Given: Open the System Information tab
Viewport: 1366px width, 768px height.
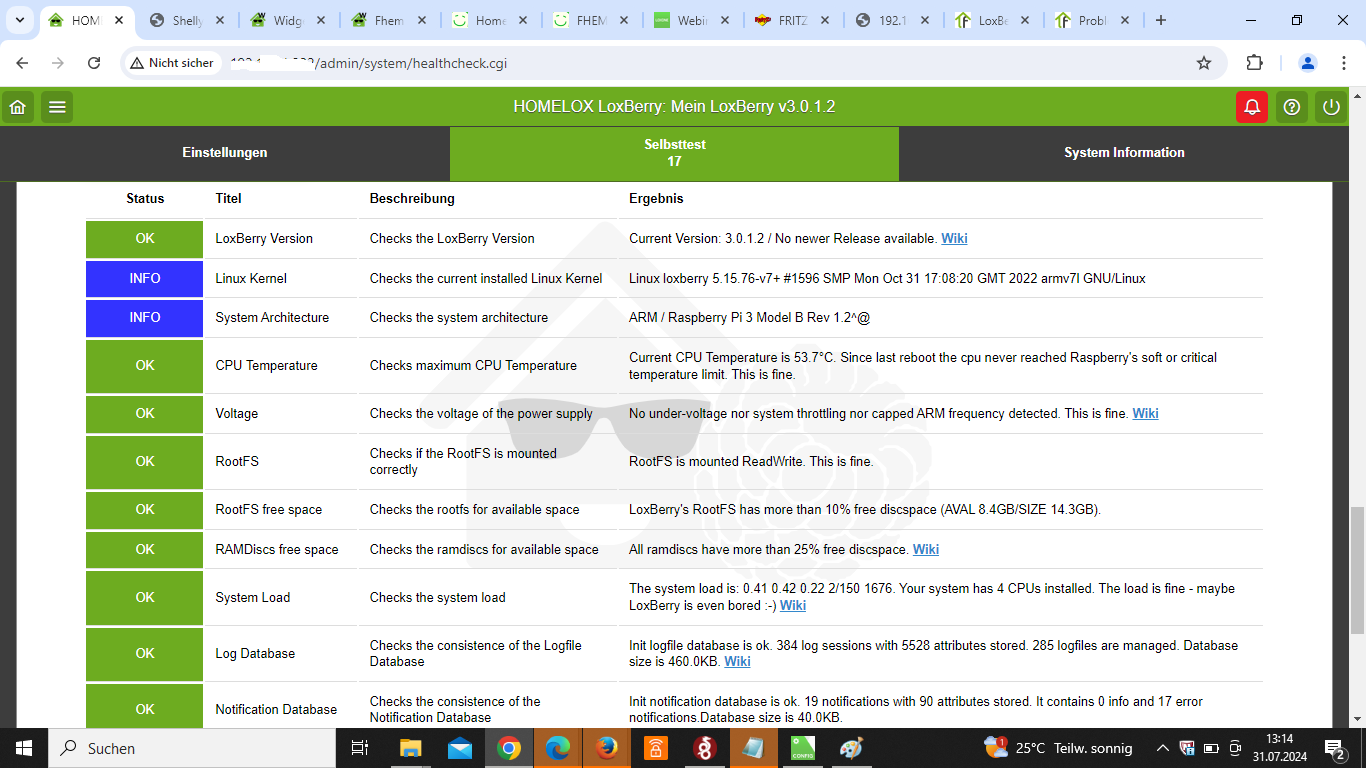Looking at the screenshot, I should (x=1124, y=153).
